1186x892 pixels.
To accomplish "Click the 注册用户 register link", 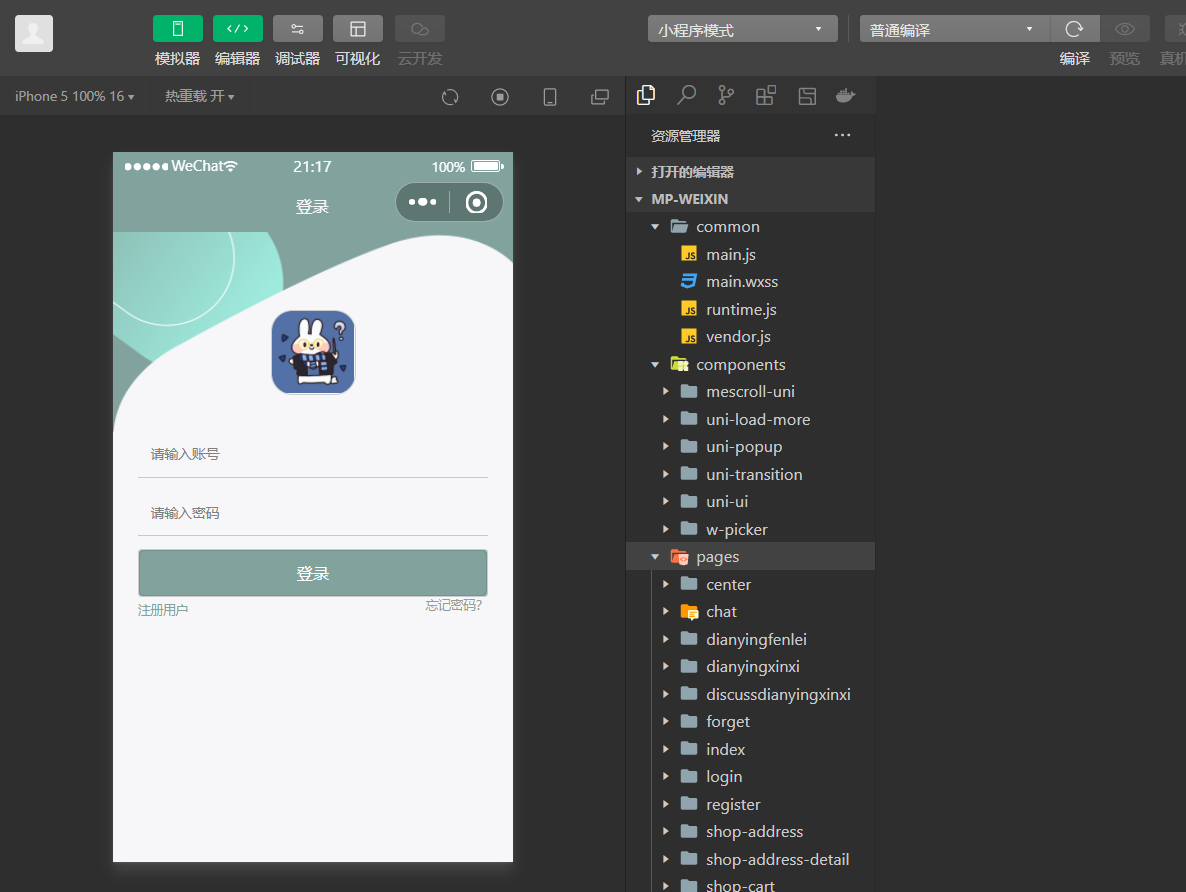I will (163, 610).
